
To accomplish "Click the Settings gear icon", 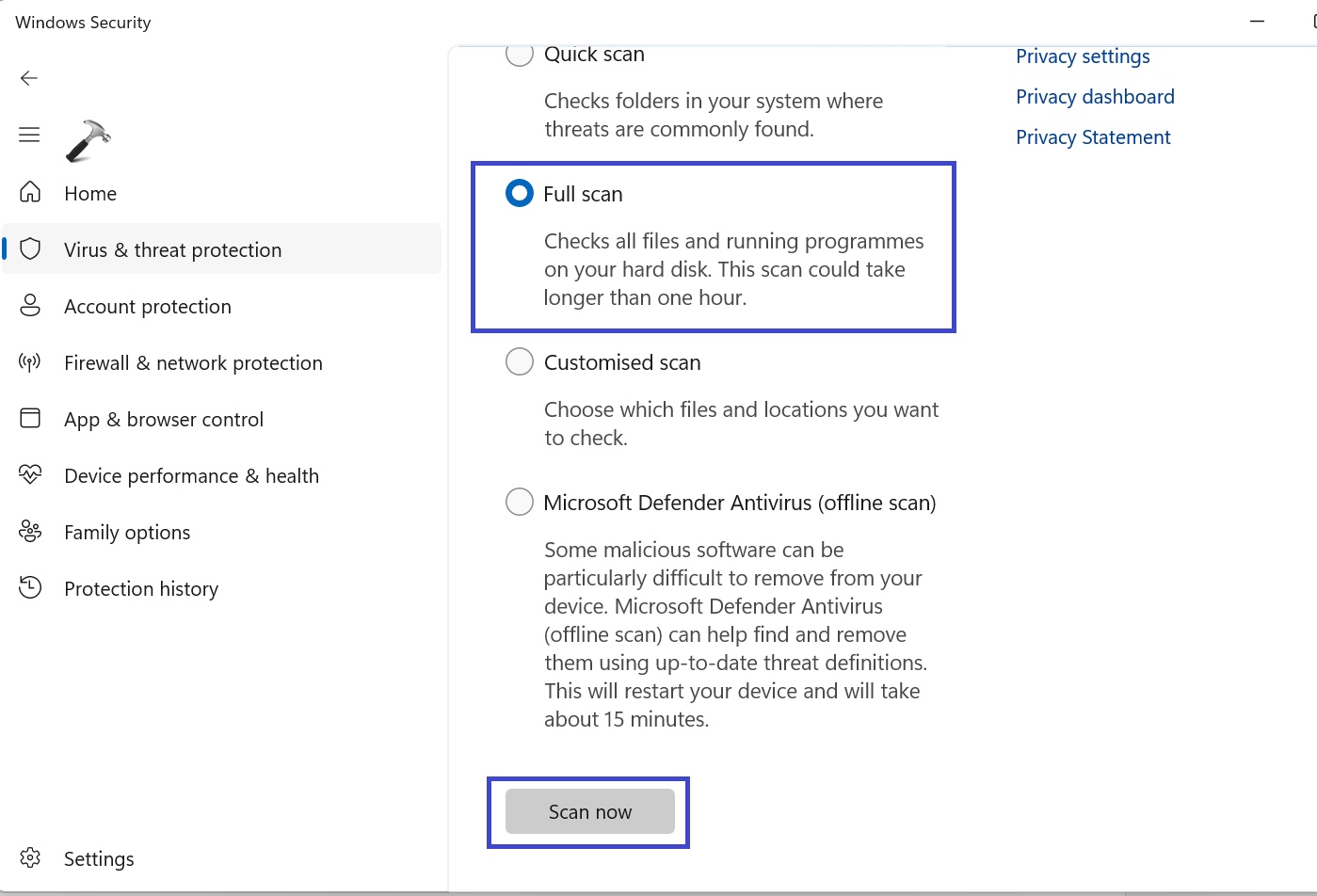I will (30, 858).
